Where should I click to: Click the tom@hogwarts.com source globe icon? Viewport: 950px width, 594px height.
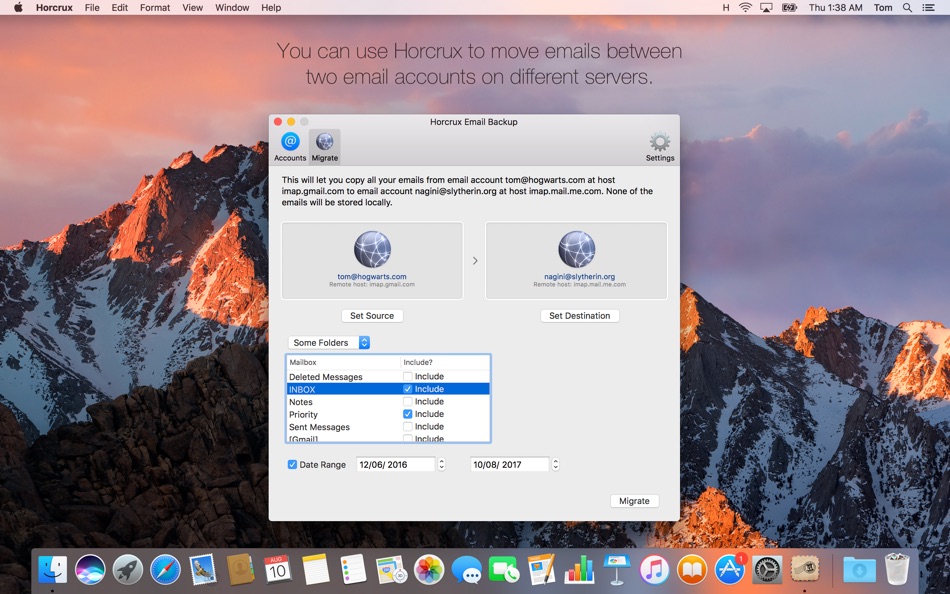coord(372,249)
